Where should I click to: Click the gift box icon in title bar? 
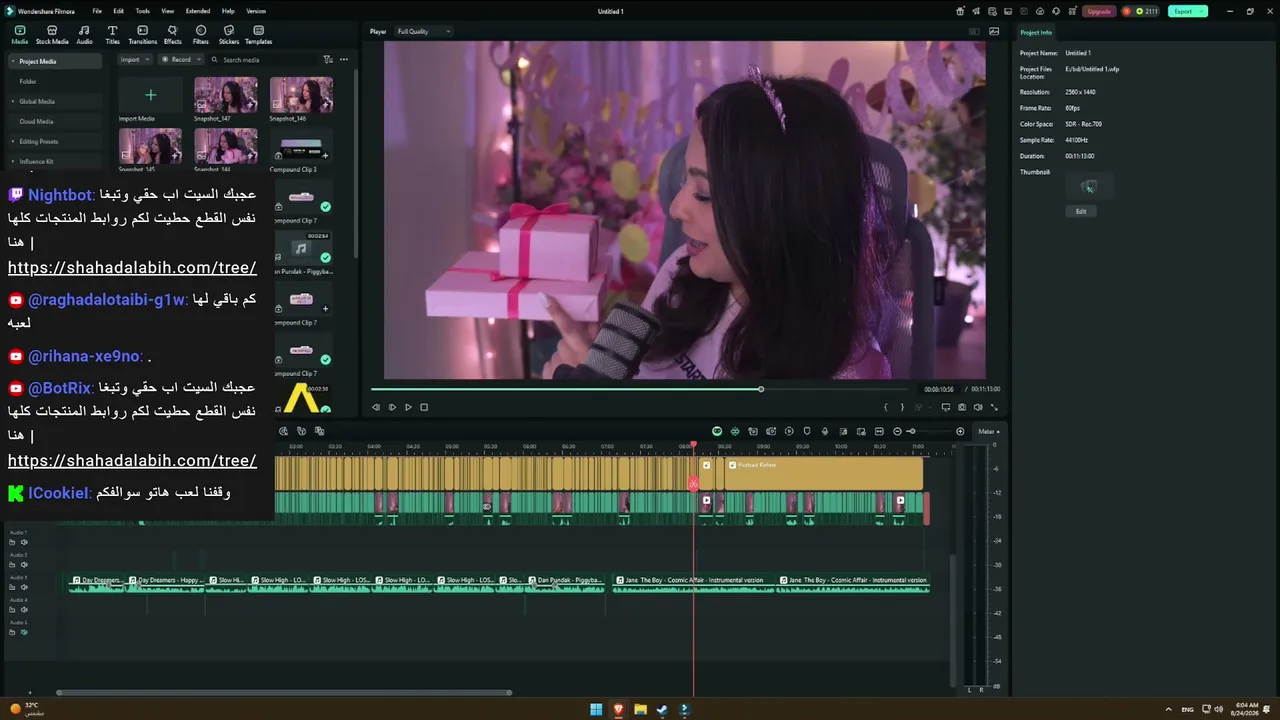[x=961, y=11]
